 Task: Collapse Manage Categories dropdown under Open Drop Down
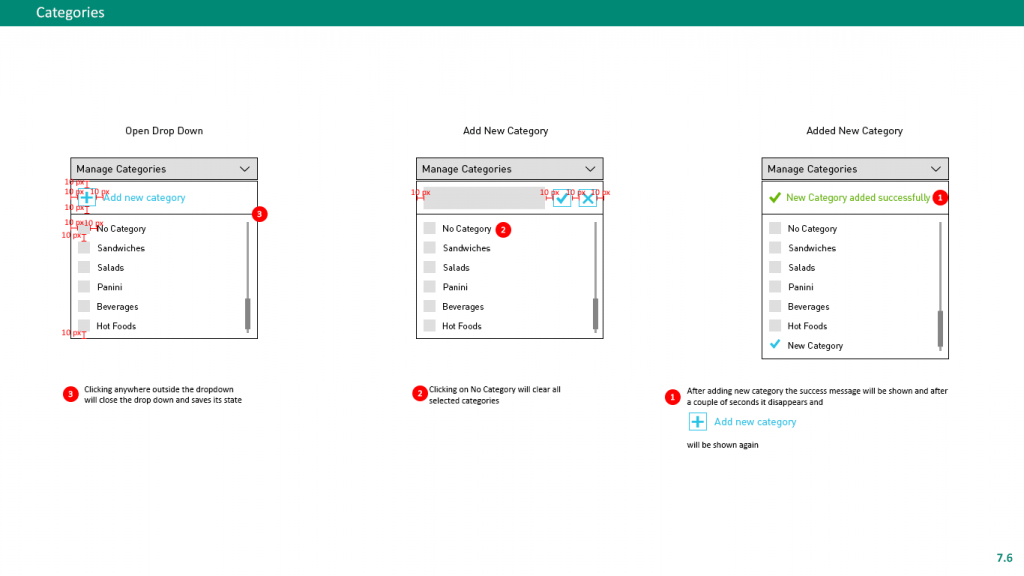245,169
